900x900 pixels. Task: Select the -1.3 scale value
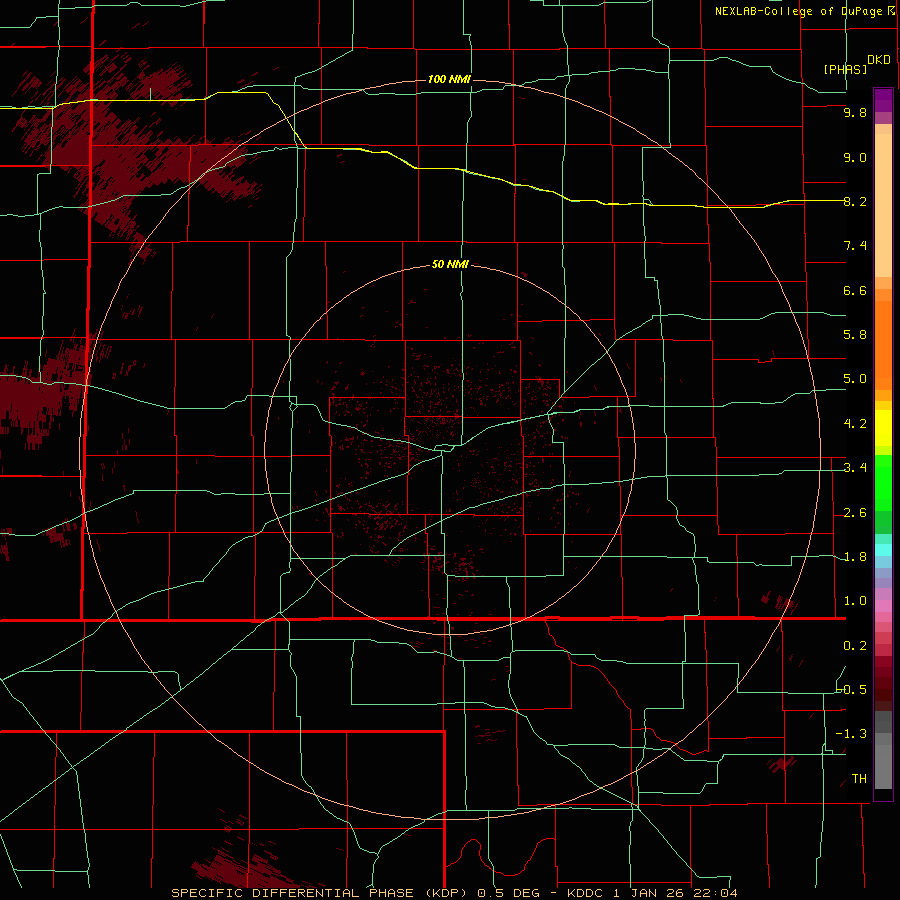click(852, 734)
